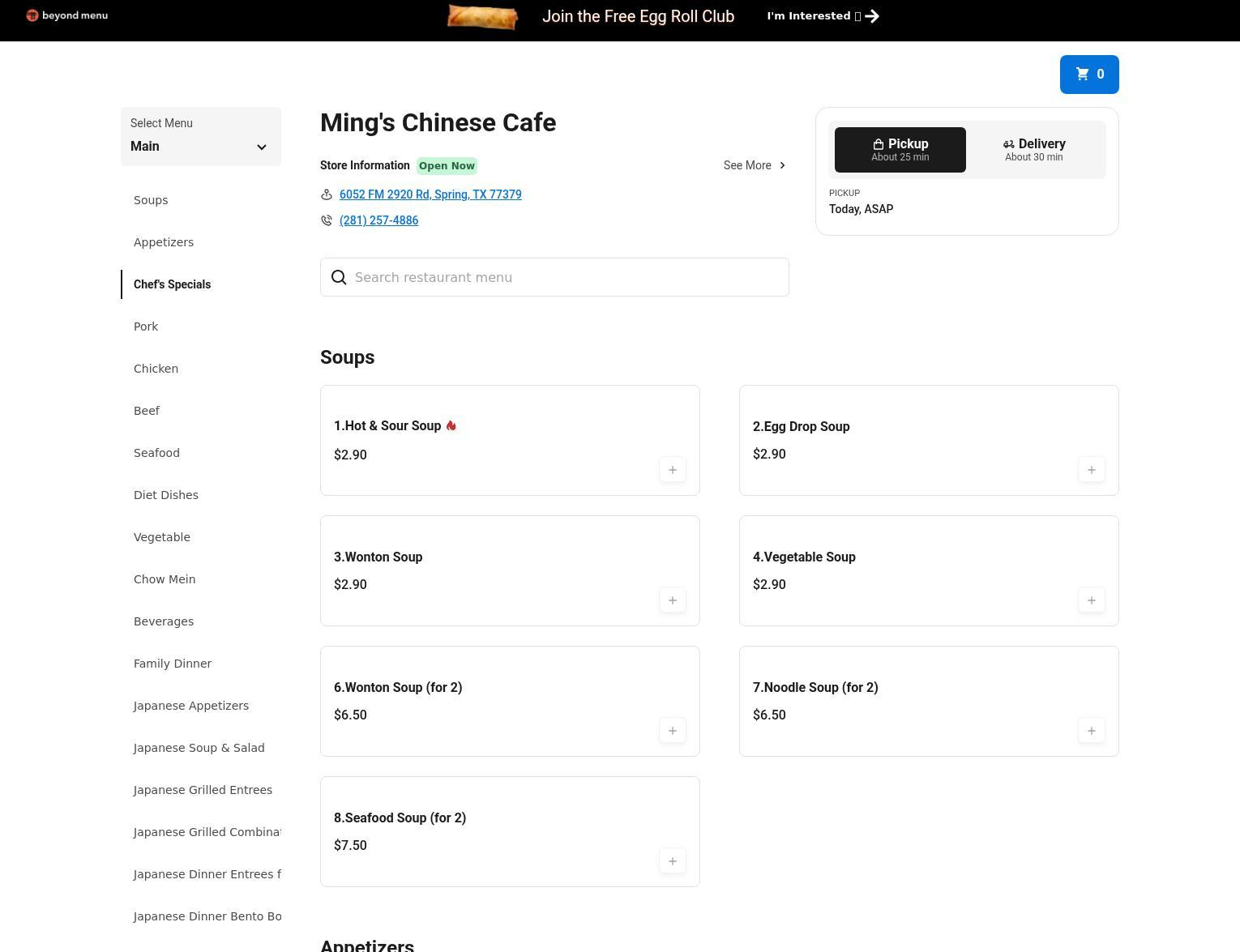This screenshot has width=1240, height=952.
Task: Click I'm Interested in Egg Roll Club
Action: pyautogui.click(x=822, y=16)
